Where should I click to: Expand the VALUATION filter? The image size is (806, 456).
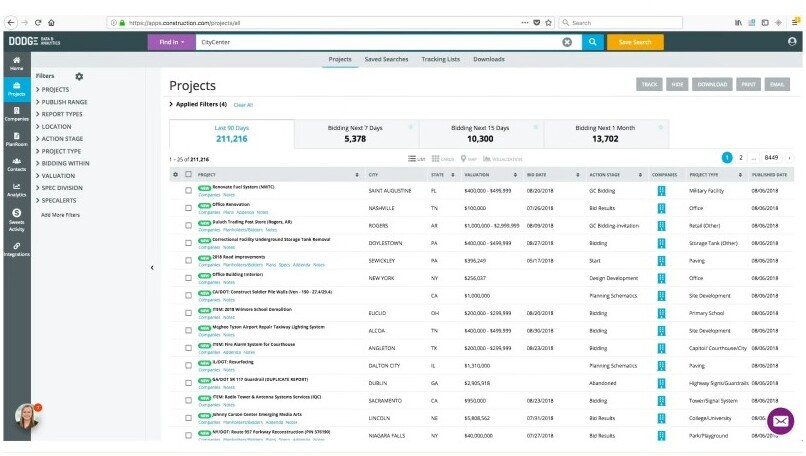pyautogui.click(x=56, y=176)
